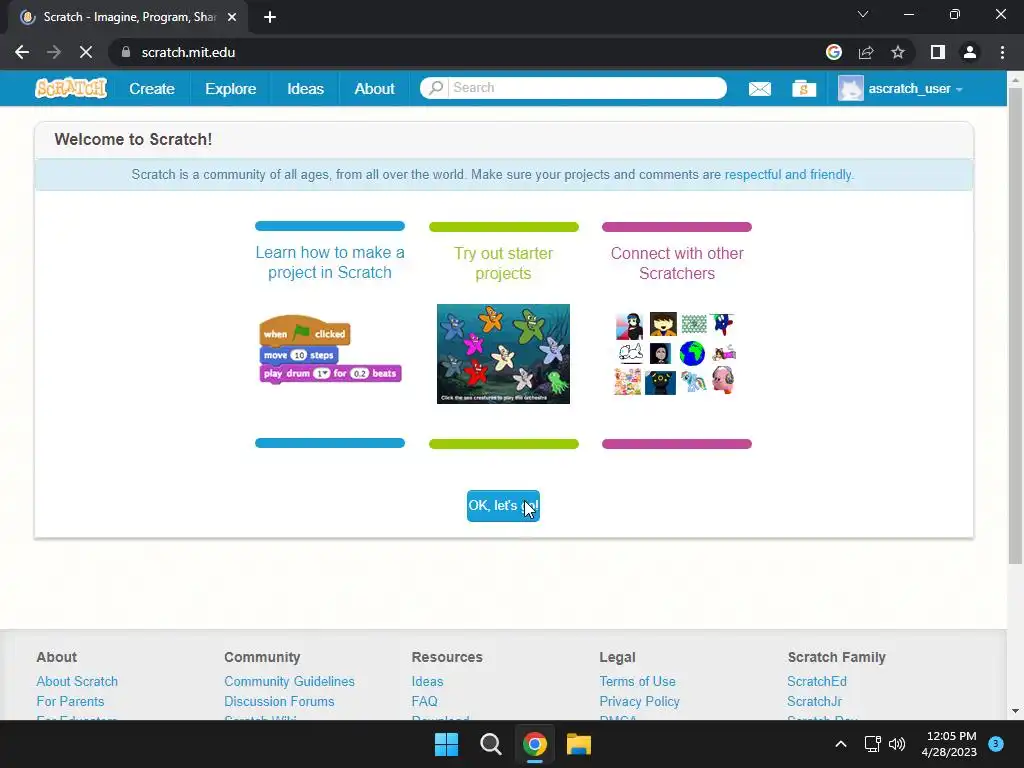View site information via the lock icon
Viewport: 1024px width, 768px height.
coord(126,52)
